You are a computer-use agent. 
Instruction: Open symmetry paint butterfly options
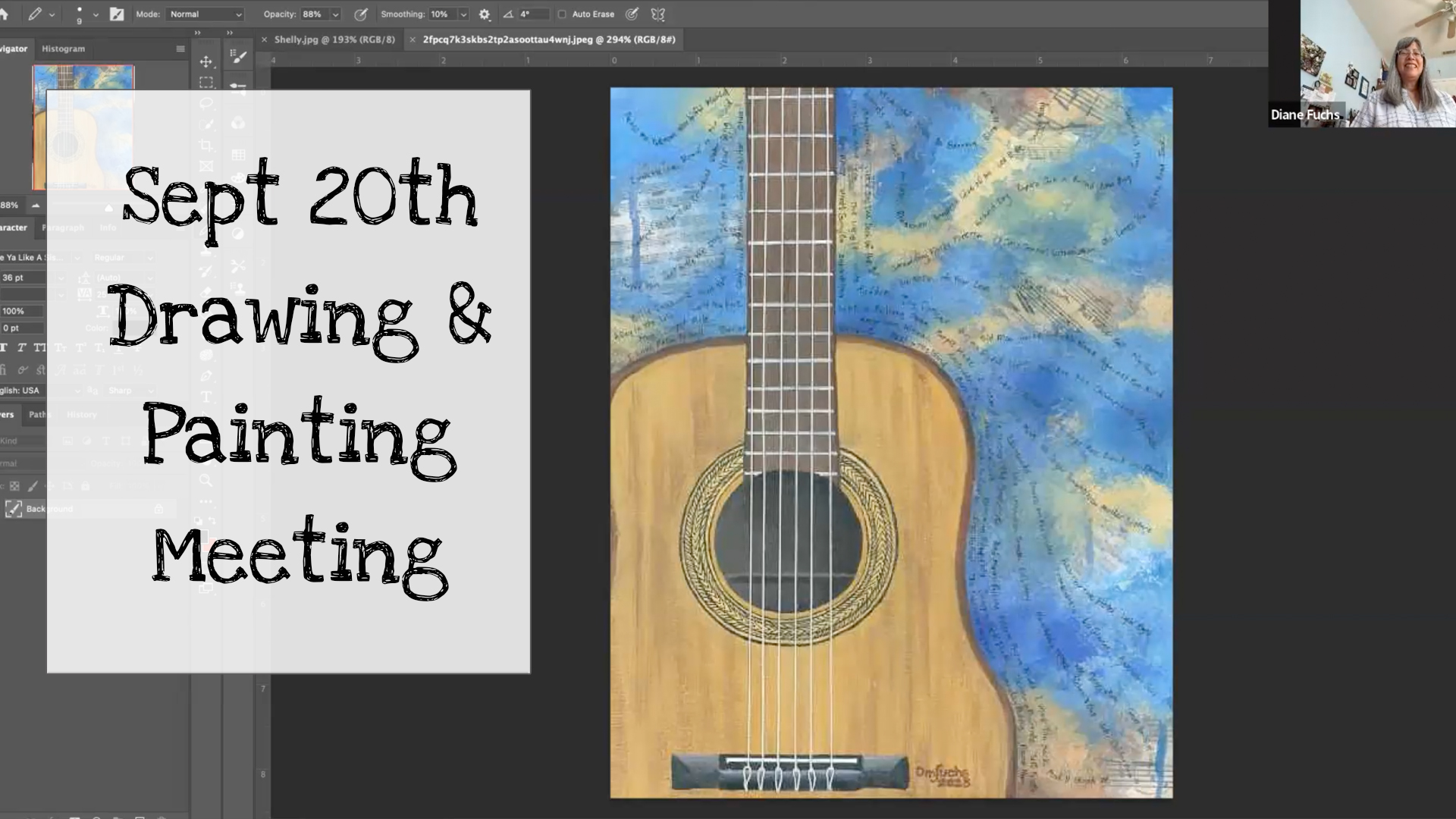pyautogui.click(x=657, y=14)
